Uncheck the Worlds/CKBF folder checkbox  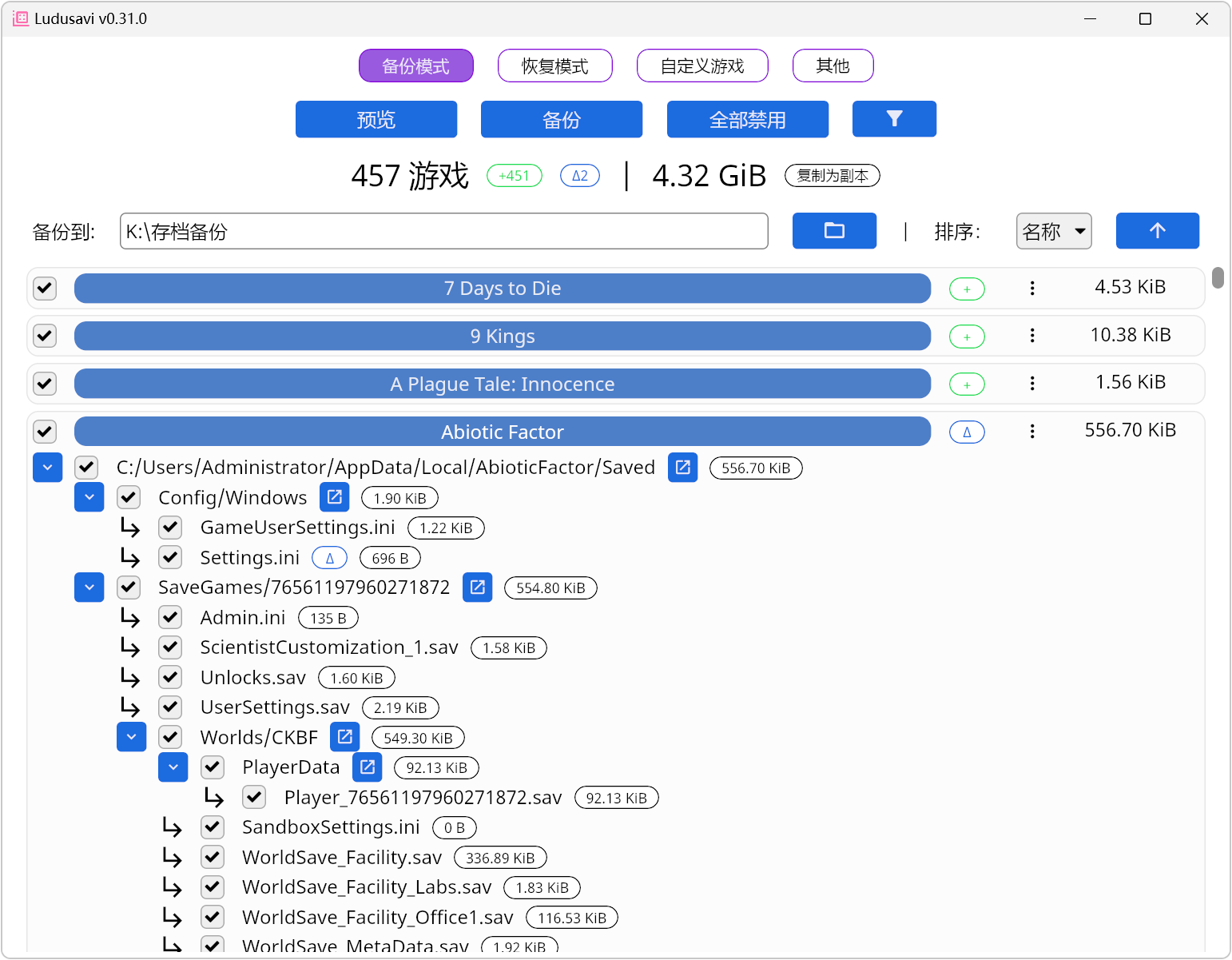tap(170, 737)
